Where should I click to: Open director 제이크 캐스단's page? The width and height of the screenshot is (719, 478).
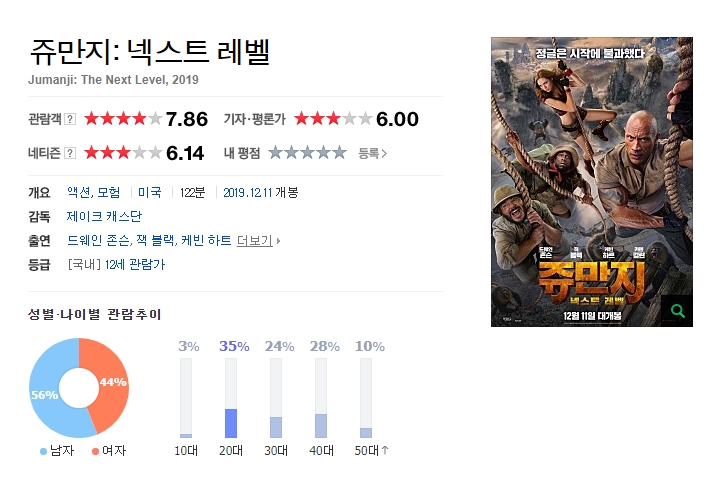(x=104, y=217)
